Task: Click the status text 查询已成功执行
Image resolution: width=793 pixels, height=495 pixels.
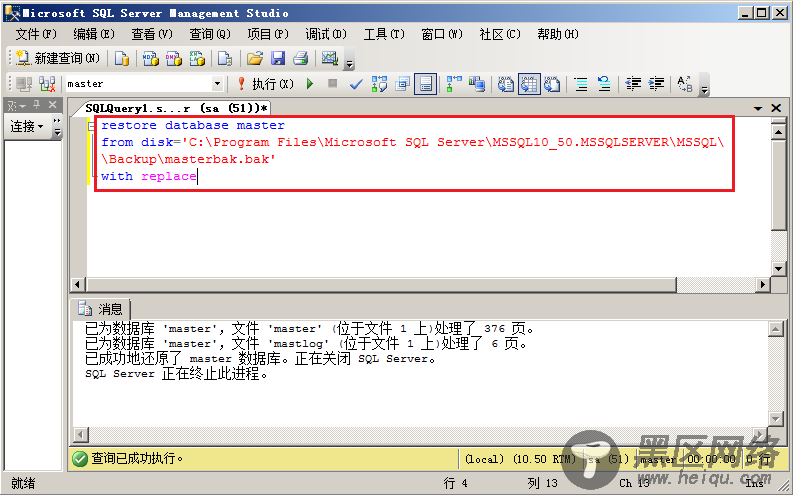Action: tap(137, 459)
